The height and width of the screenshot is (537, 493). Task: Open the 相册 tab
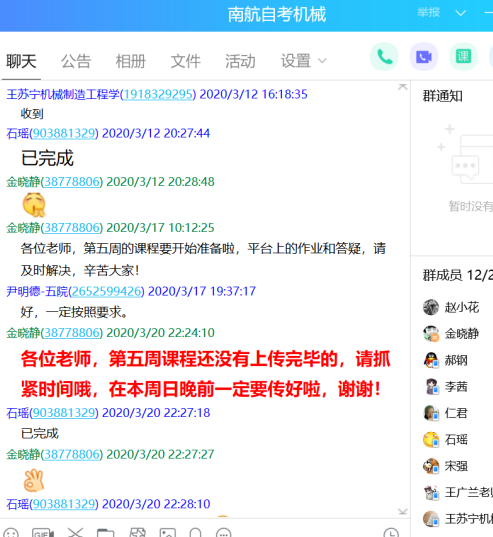click(130, 61)
